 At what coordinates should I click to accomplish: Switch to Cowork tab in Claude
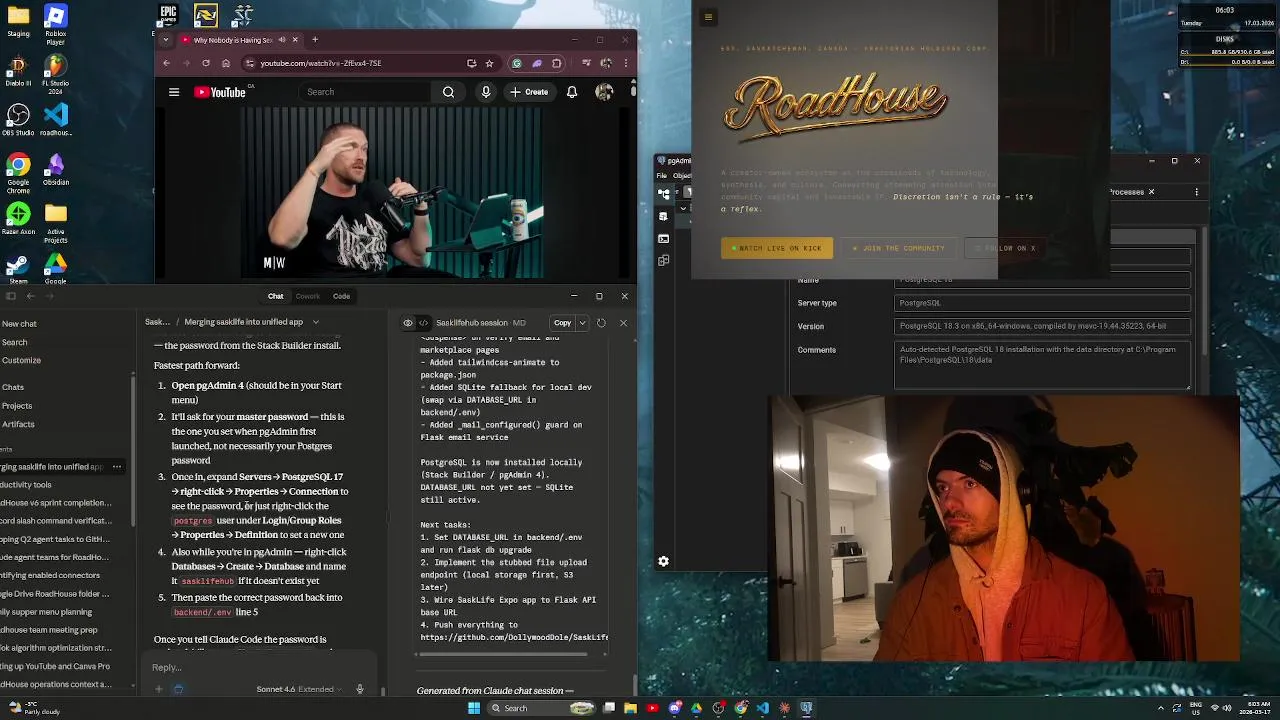(x=308, y=296)
